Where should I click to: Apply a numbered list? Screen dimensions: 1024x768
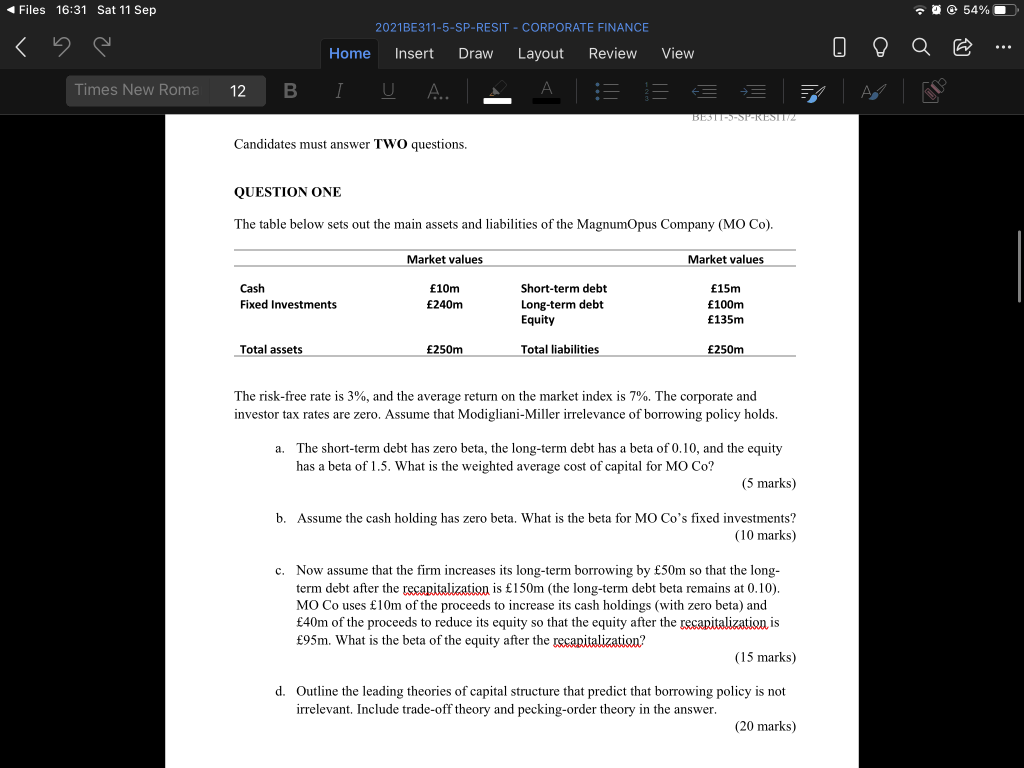[x=655, y=90]
